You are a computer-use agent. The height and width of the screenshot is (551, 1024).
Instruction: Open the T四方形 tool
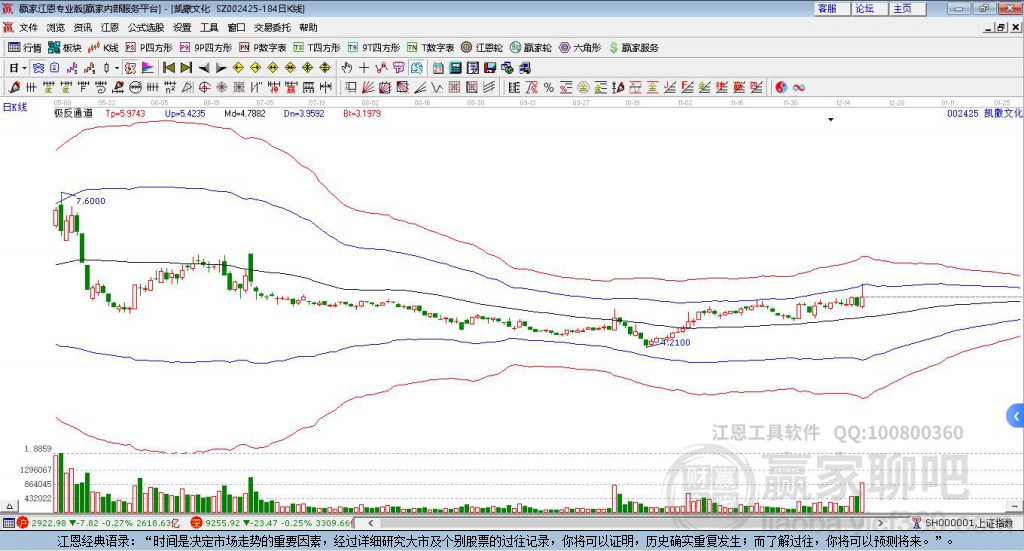coord(317,48)
